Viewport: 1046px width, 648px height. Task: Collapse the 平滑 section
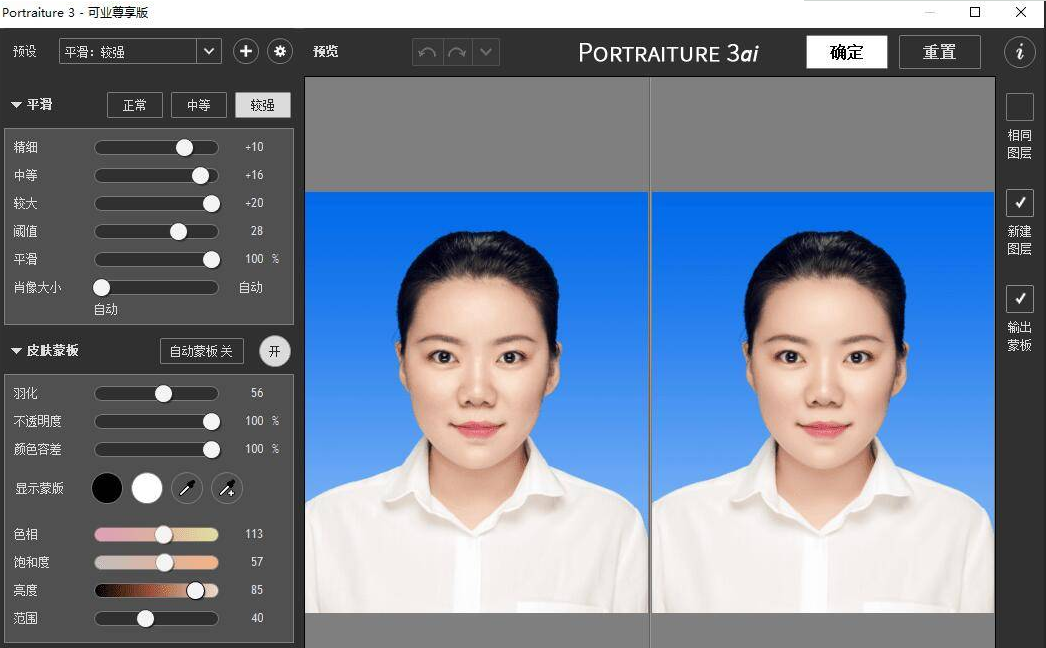pos(17,104)
